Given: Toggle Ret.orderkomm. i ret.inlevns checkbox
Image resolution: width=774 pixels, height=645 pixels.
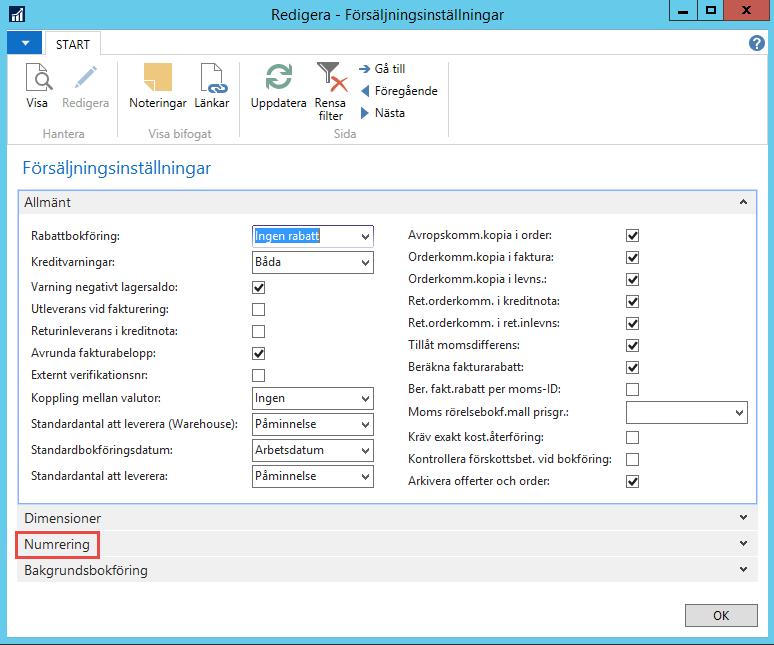Looking at the screenshot, I should coord(632,323).
